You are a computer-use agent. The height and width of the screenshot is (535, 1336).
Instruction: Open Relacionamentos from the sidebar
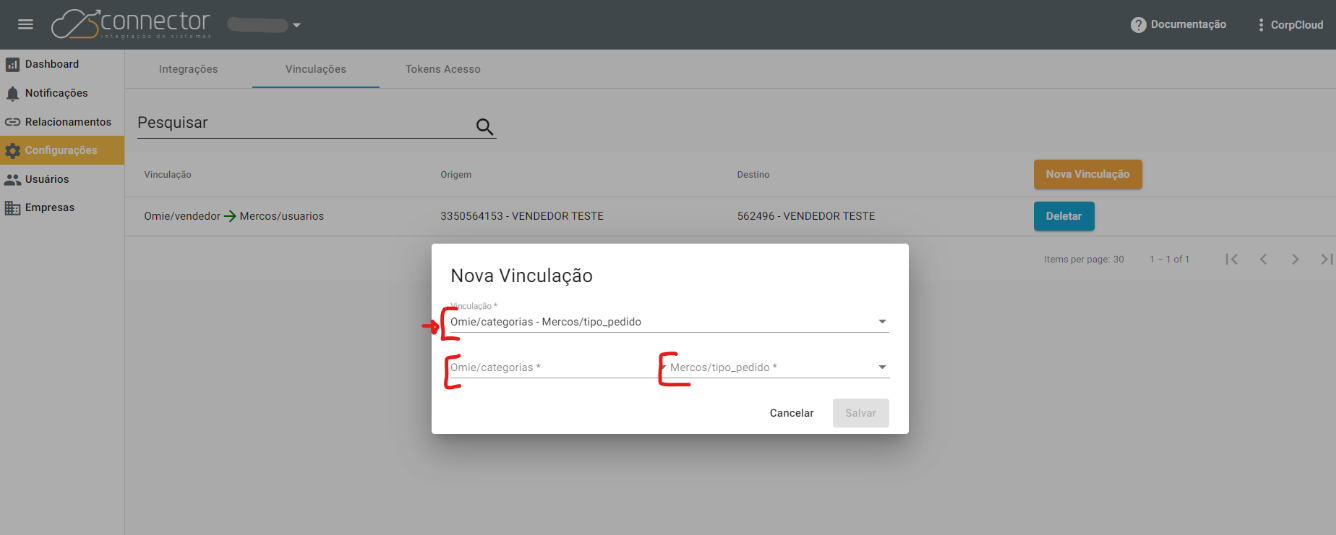(62, 122)
